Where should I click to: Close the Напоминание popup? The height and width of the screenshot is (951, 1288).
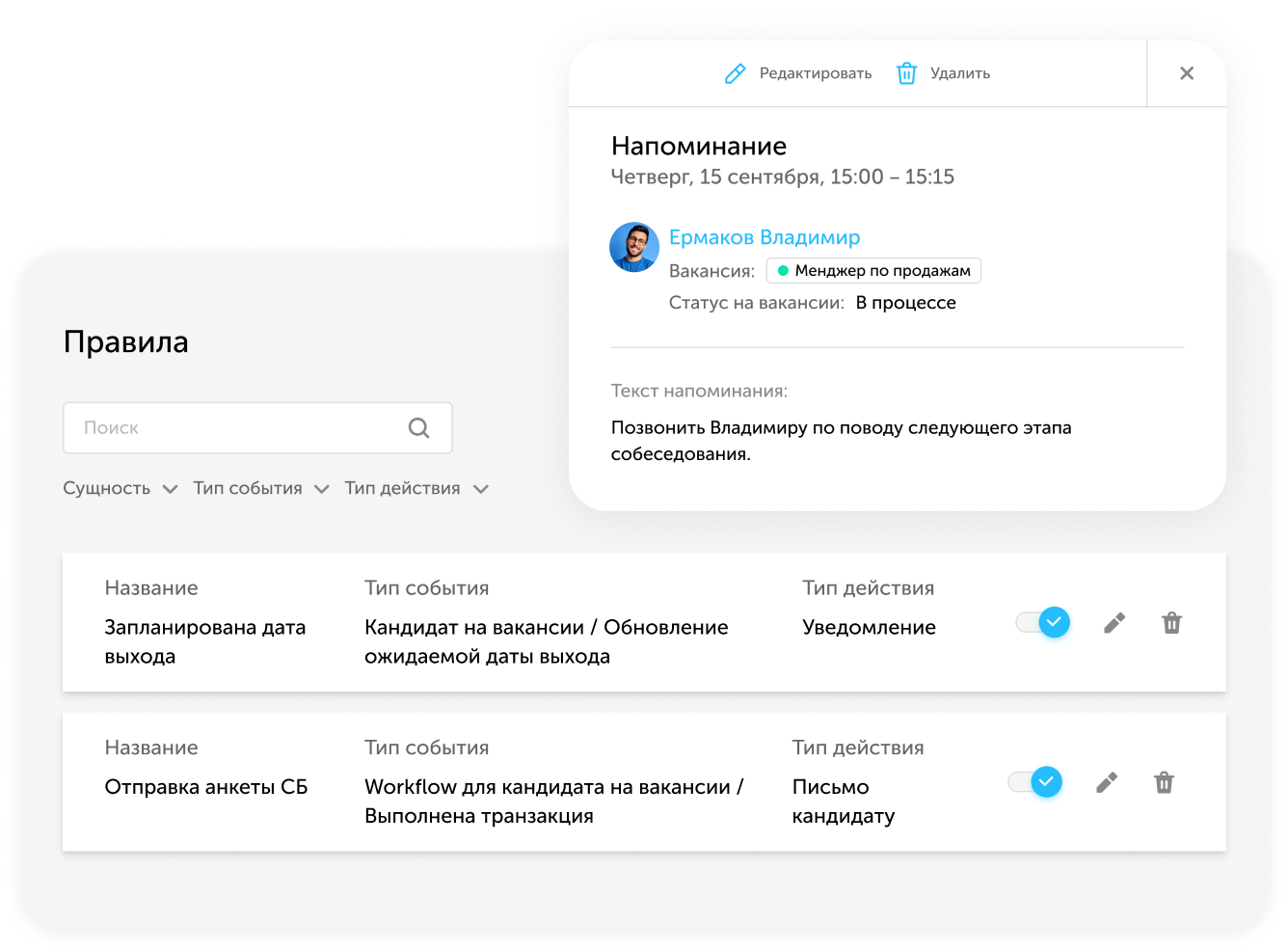[x=1187, y=73]
